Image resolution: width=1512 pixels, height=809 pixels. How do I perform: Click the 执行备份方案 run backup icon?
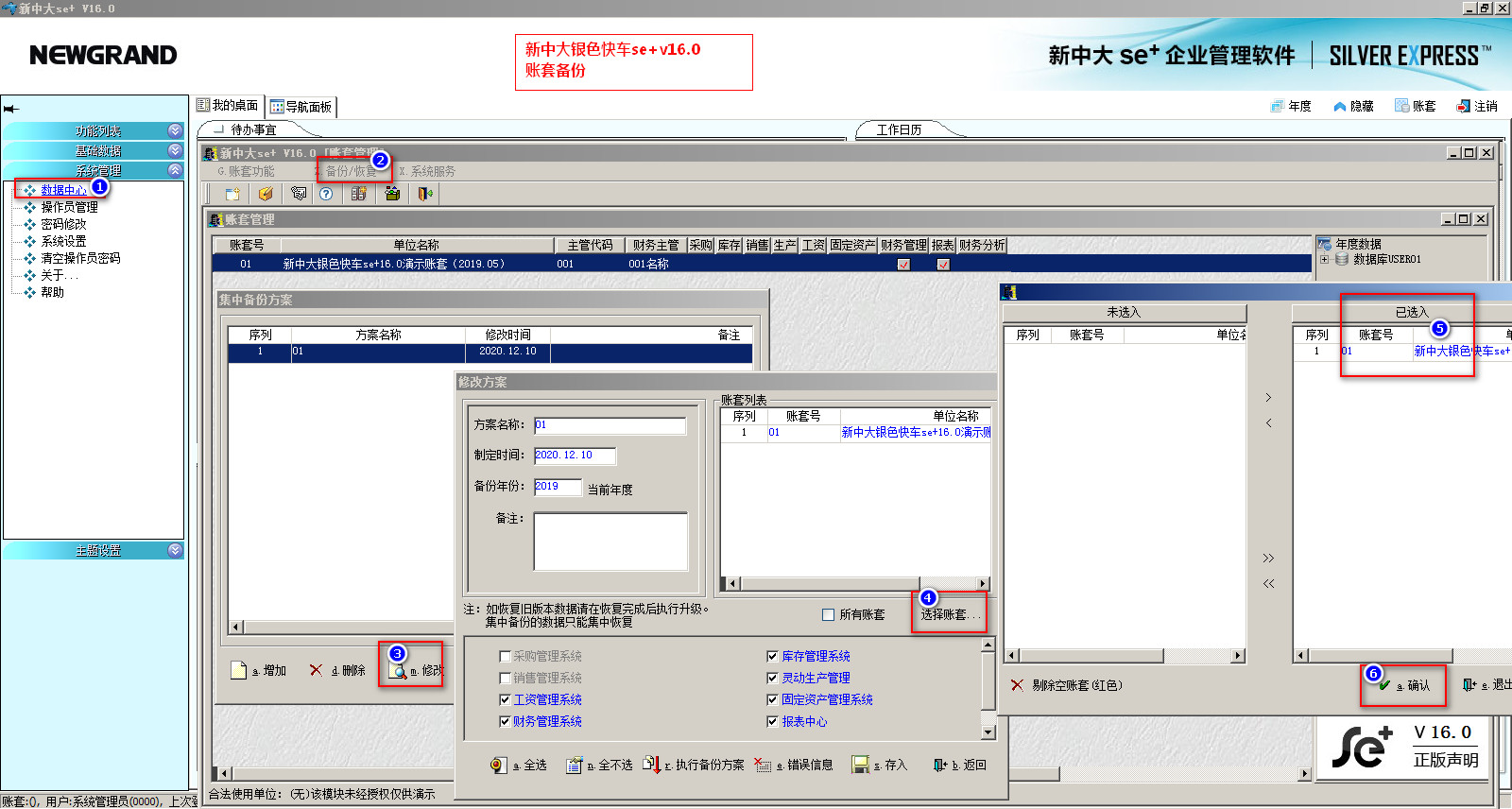[x=652, y=764]
